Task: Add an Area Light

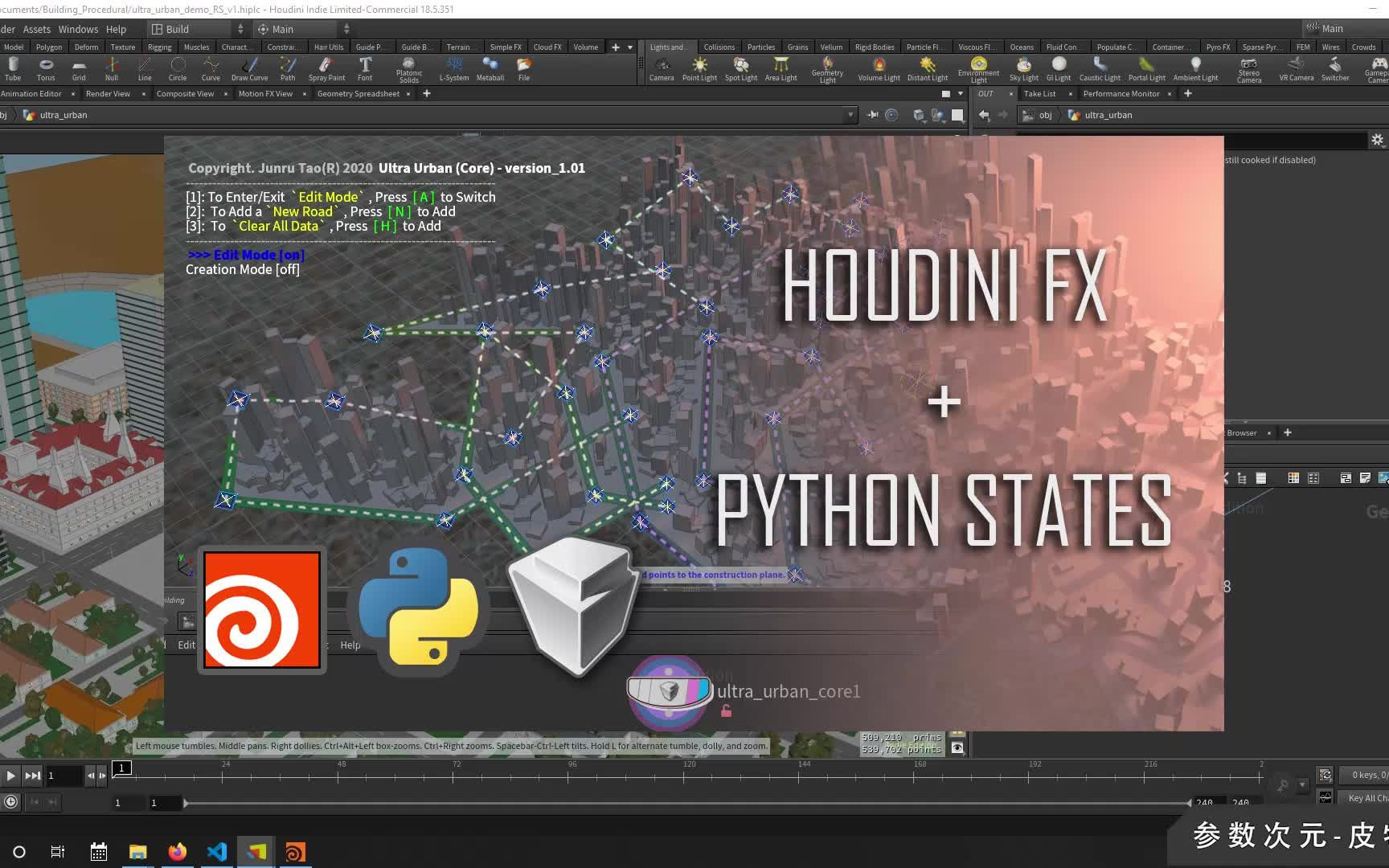Action: click(x=781, y=69)
